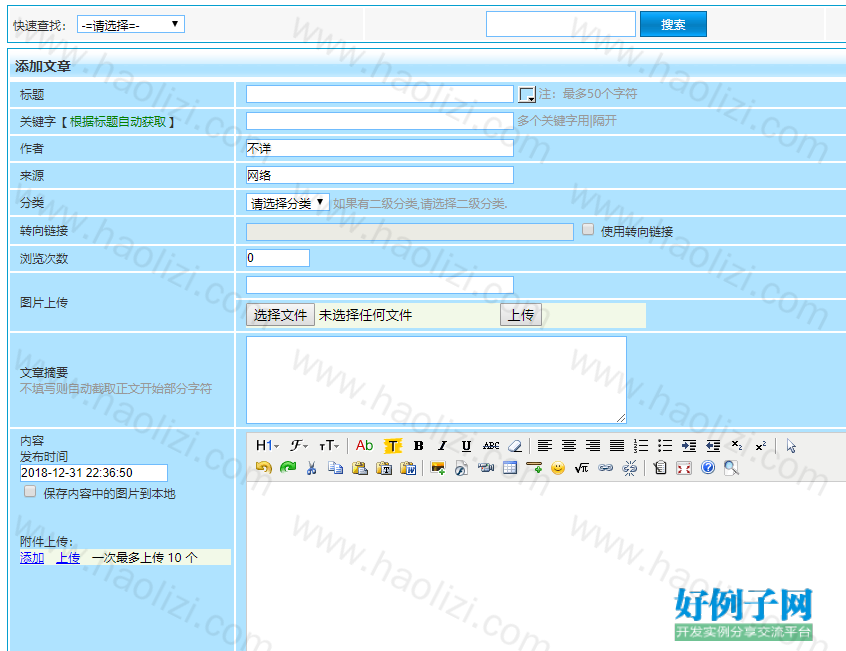Insert numbered list
The image size is (846, 651).
coord(641,446)
